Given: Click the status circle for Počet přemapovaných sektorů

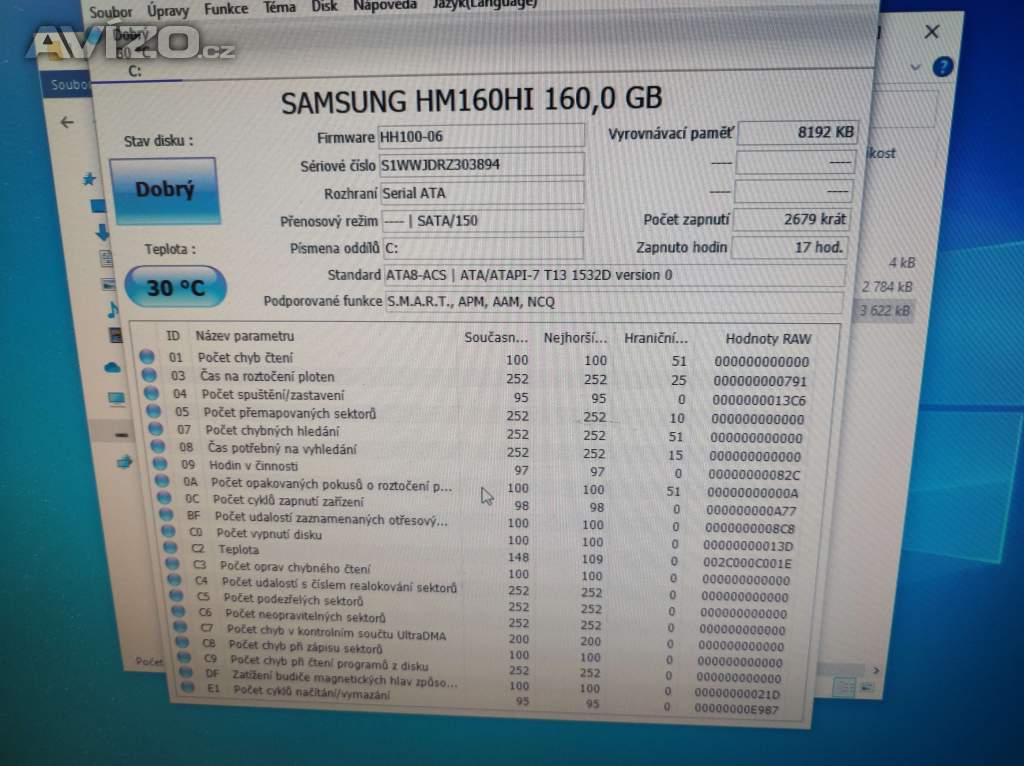Looking at the screenshot, I should (153, 411).
